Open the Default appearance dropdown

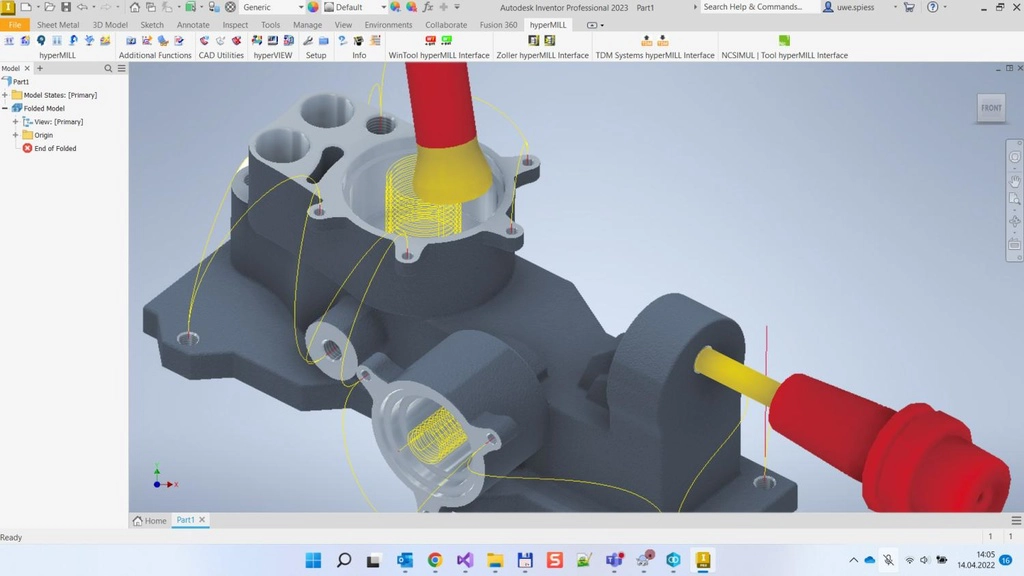383,7
